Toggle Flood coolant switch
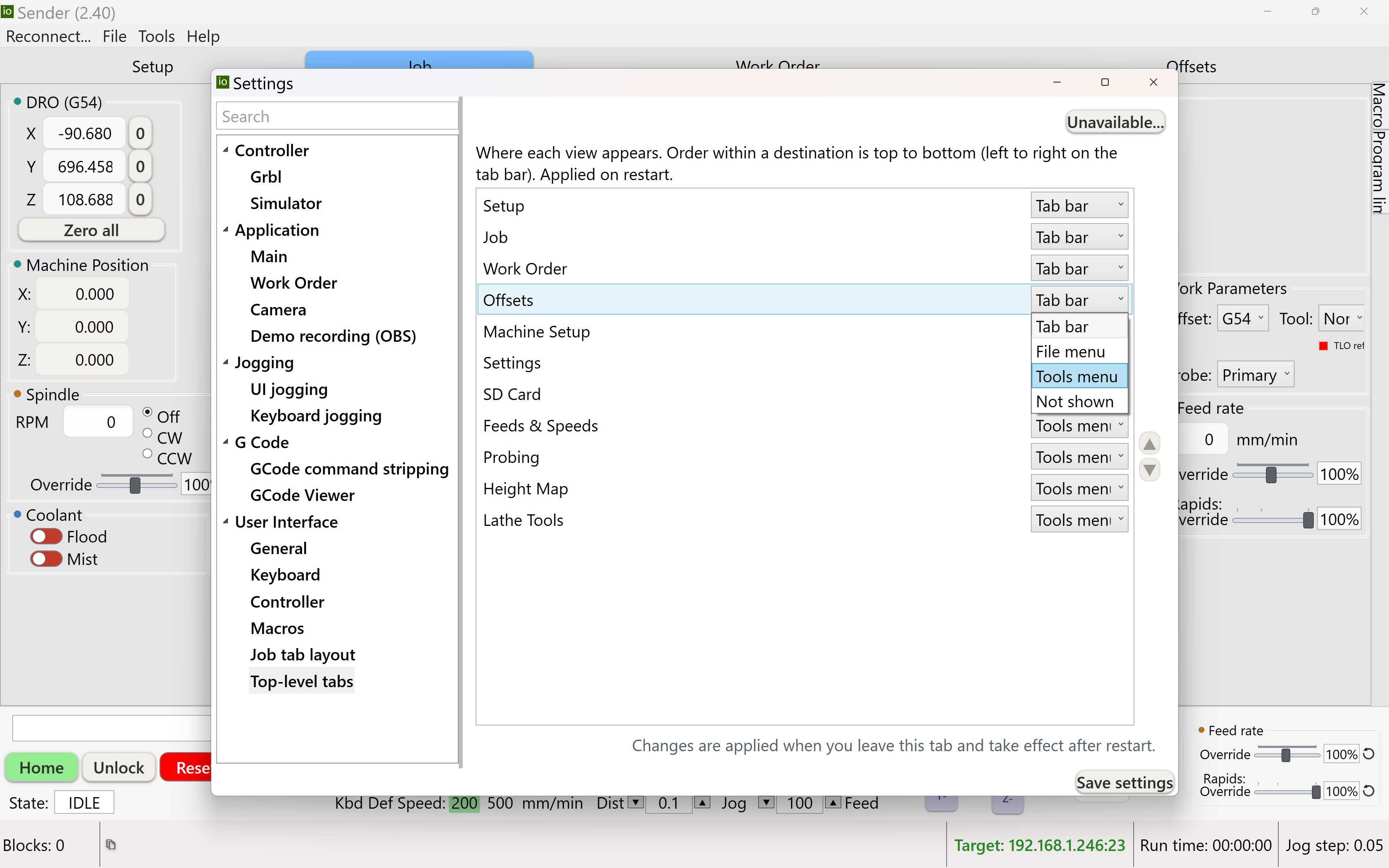 pyautogui.click(x=46, y=536)
